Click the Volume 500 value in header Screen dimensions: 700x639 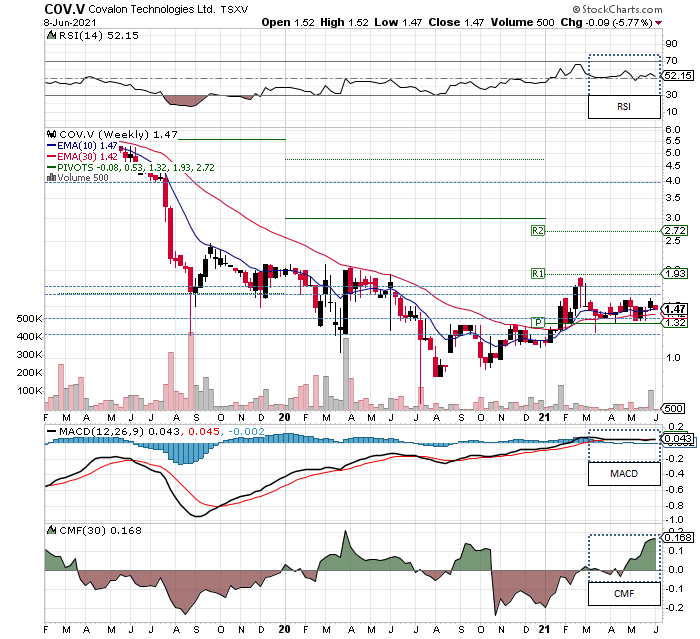(522, 22)
